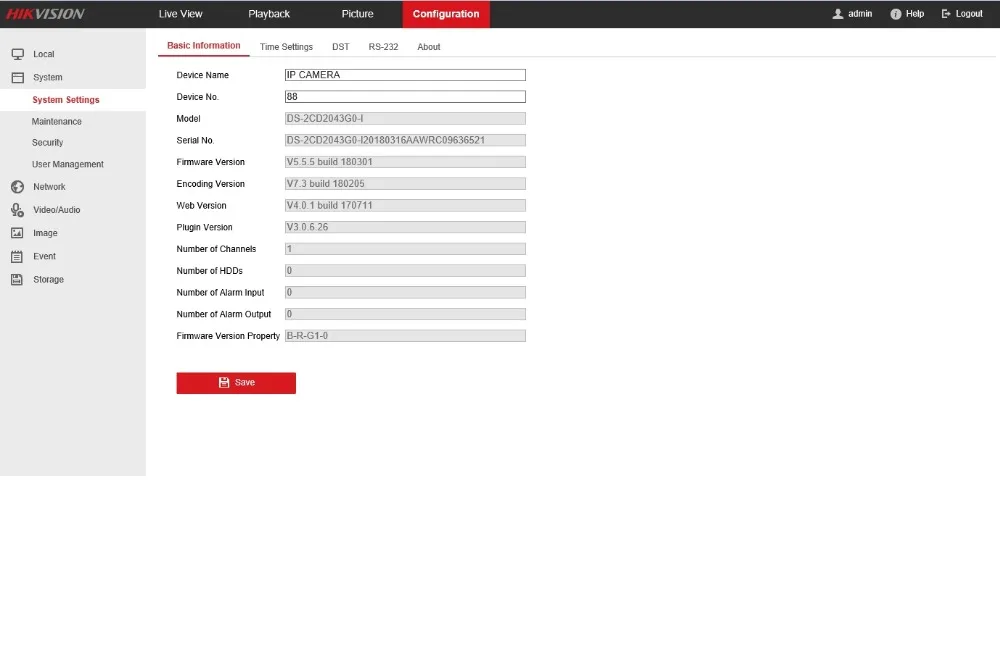Click the Web Version V4.0.1 field

pyautogui.click(x=405, y=205)
